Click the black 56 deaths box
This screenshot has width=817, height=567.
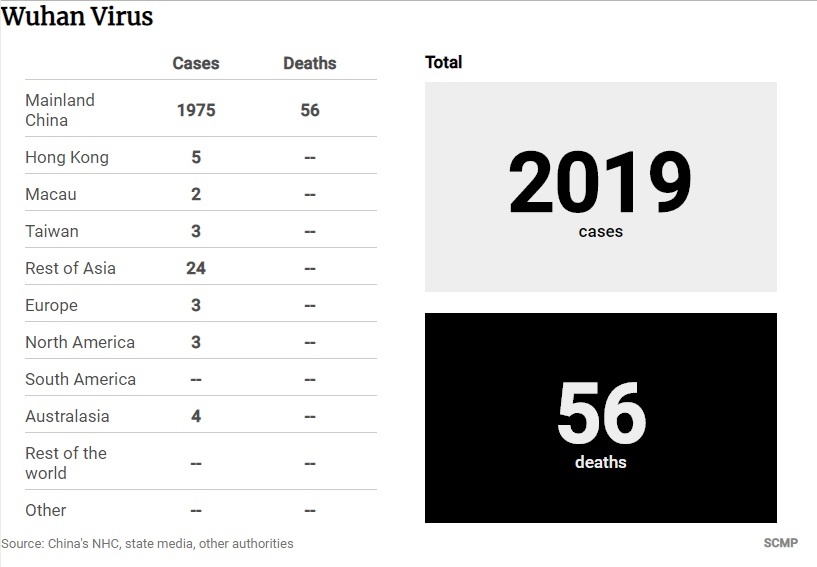(600, 418)
